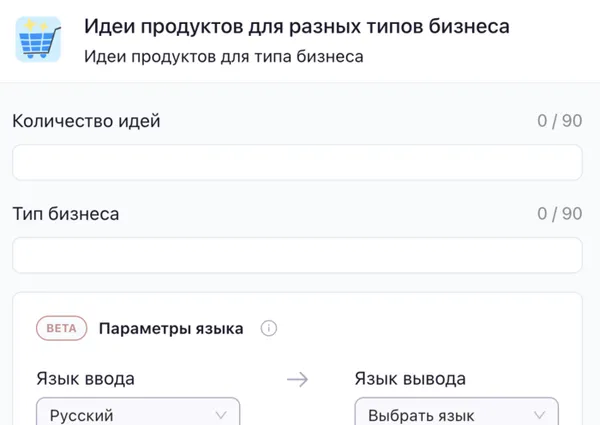Click the chevron in Выбрать язык dropdown

(539, 415)
